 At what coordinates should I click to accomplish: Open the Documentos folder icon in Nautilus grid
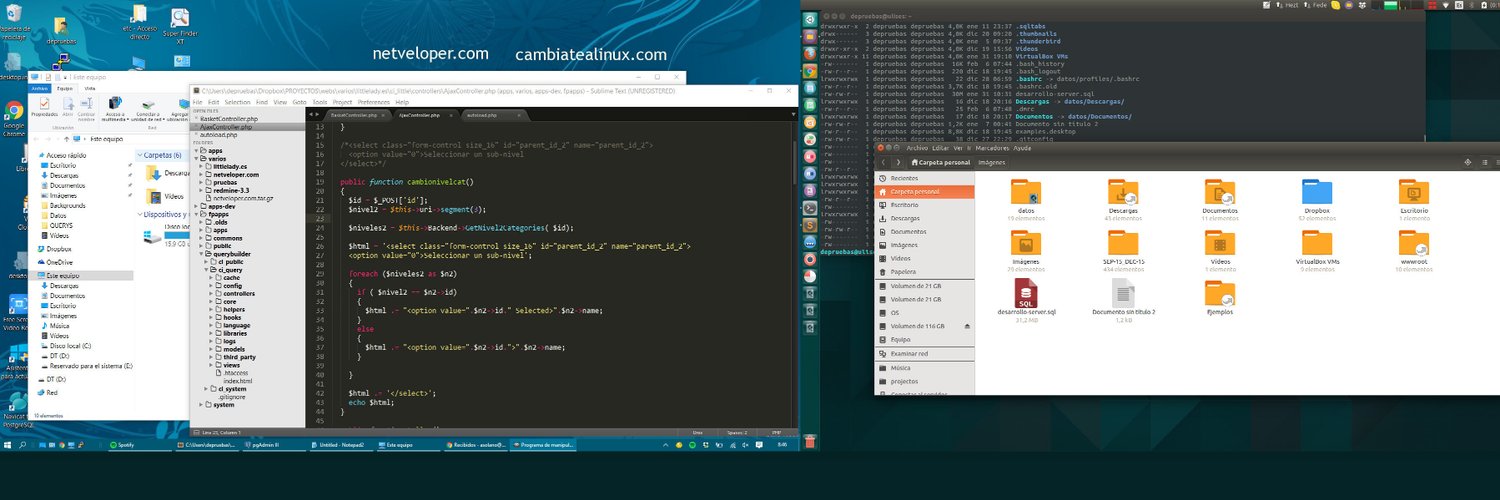pyautogui.click(x=1220, y=192)
